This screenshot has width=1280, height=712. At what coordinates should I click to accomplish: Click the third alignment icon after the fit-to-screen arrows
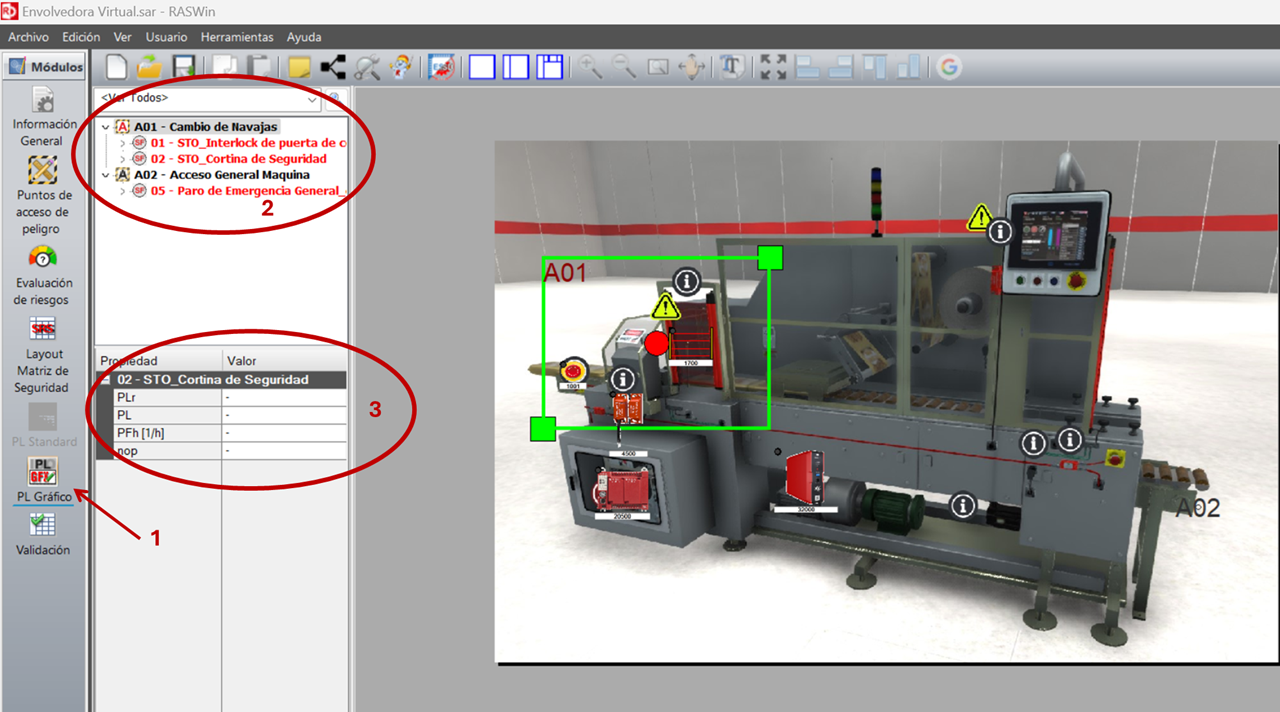(875, 67)
